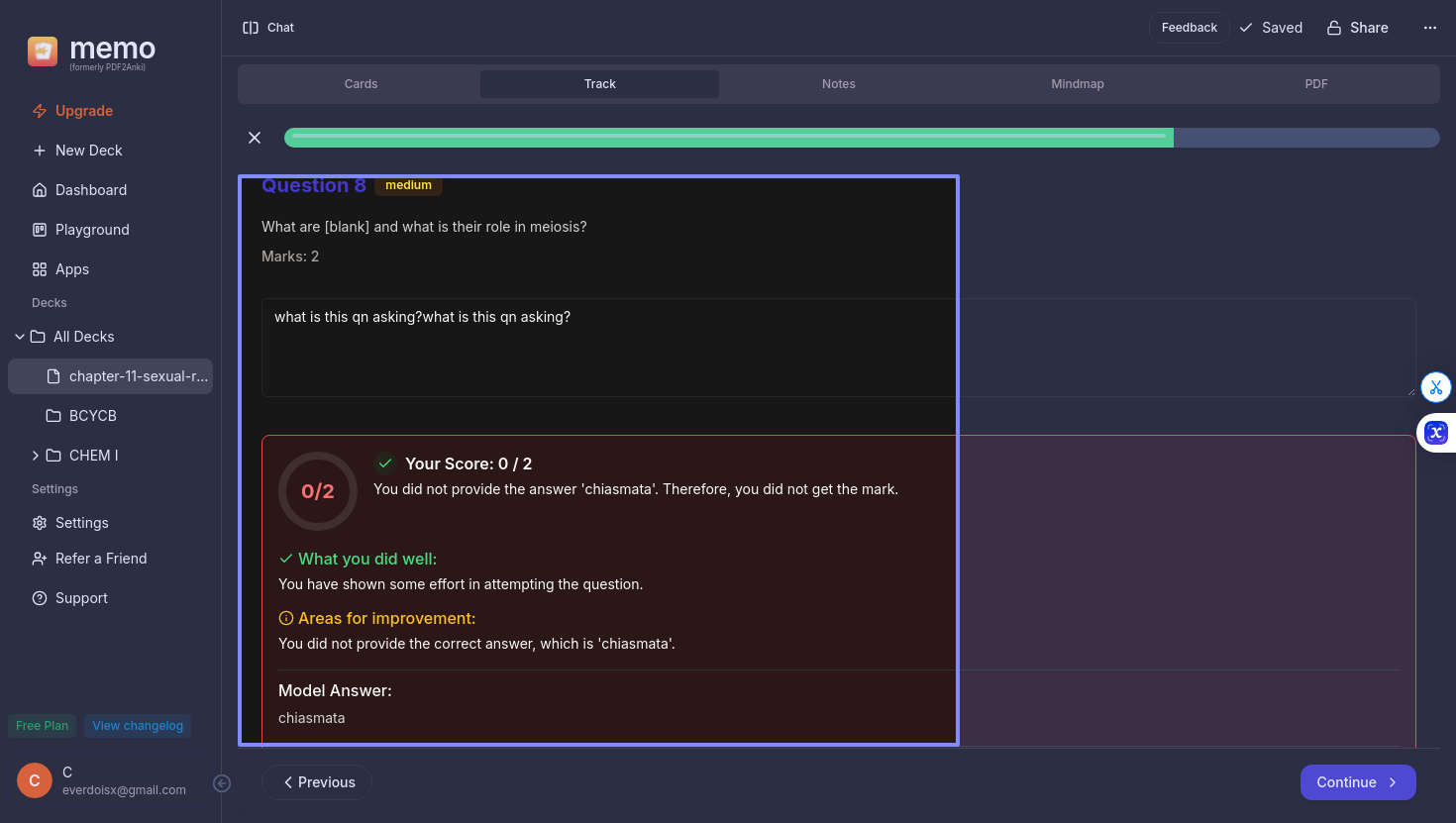Go back with Previous button
This screenshot has height=823, width=1456.
click(317, 782)
